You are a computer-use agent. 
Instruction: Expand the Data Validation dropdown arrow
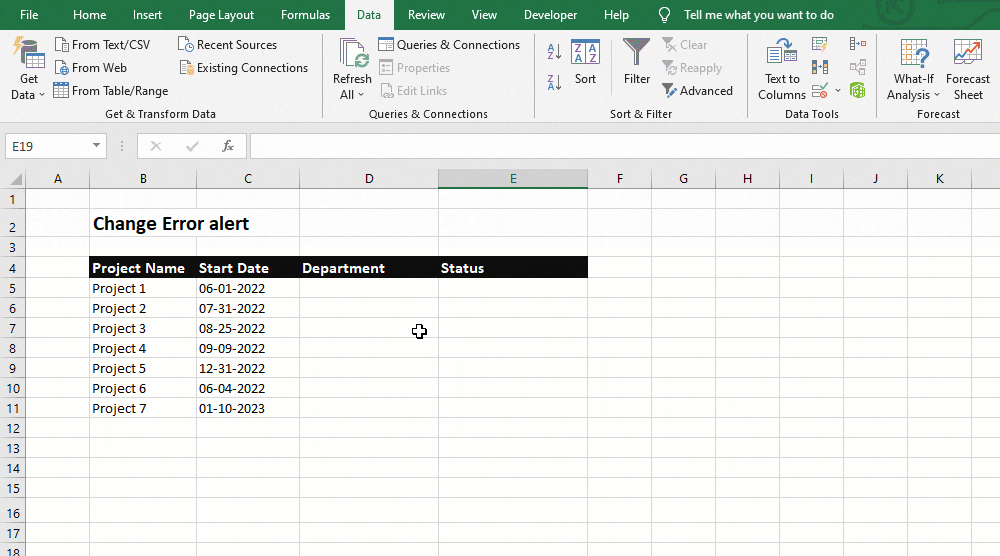838,91
